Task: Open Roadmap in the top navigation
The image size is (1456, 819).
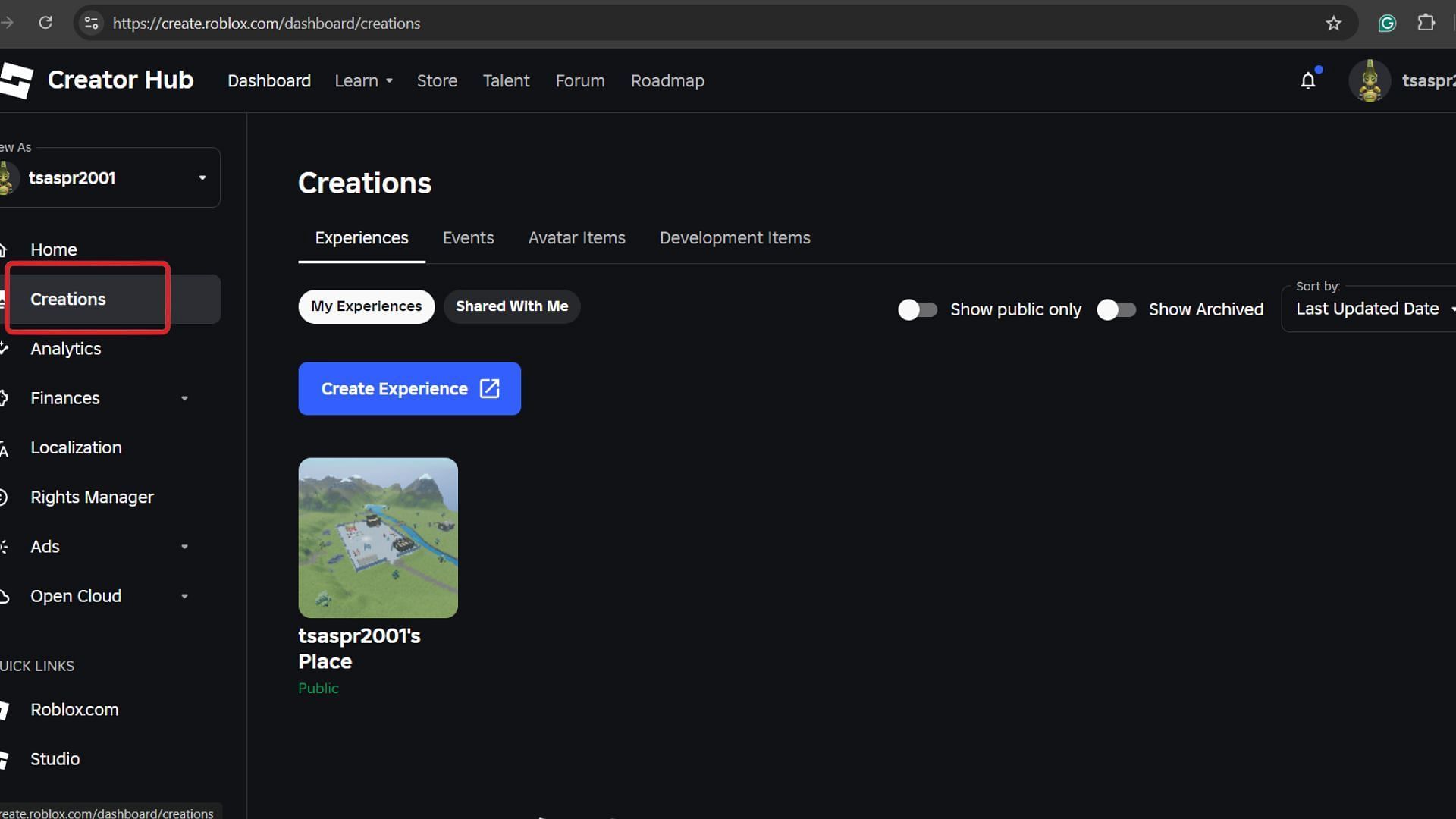Action: (667, 80)
